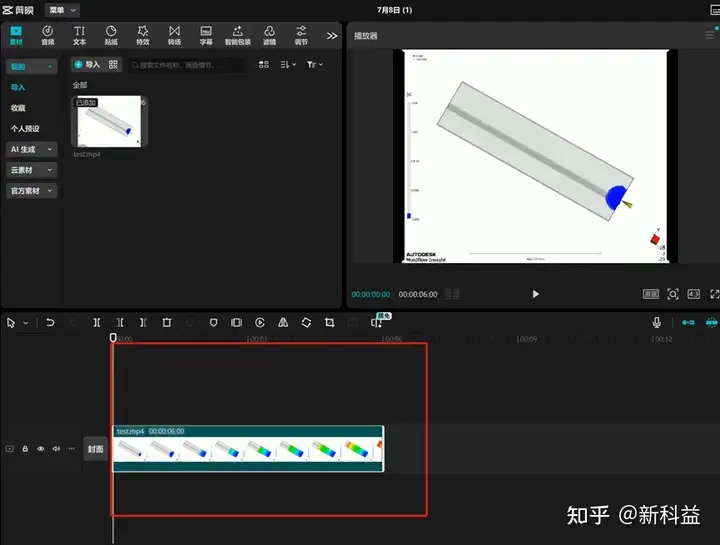Click the player play button
The image size is (720, 545).
(535, 294)
